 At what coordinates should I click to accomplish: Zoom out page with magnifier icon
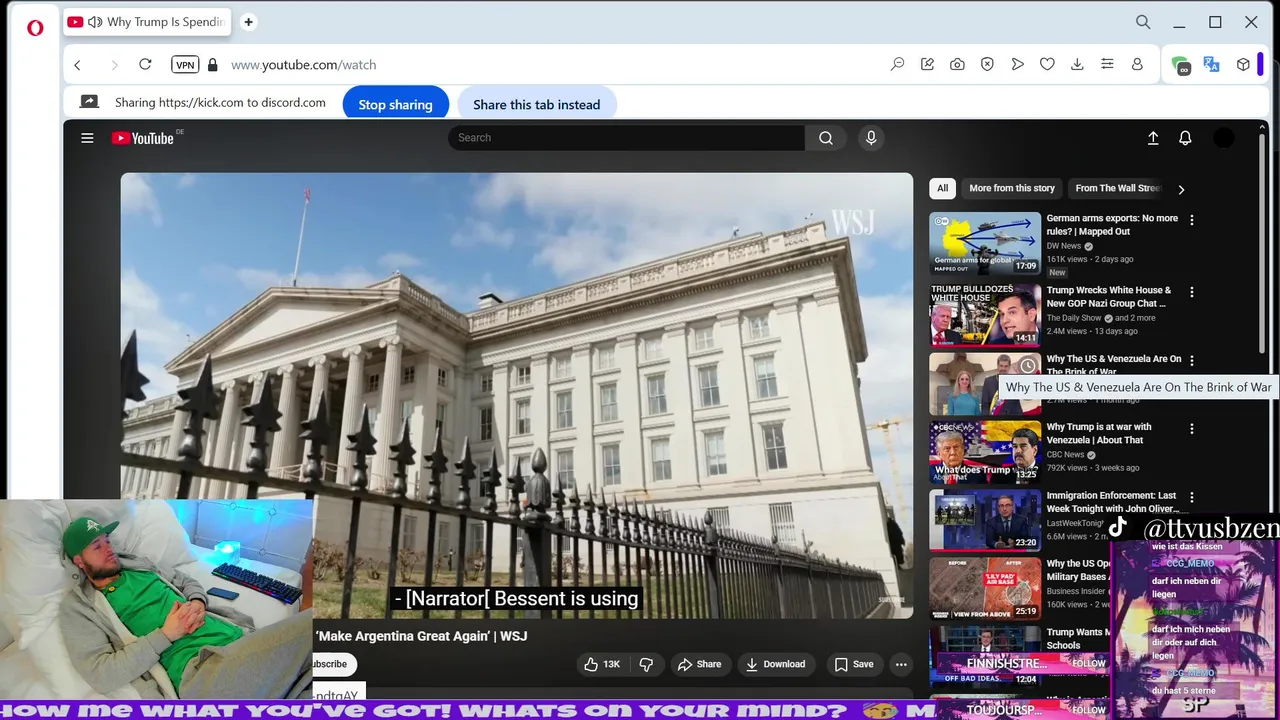click(897, 64)
